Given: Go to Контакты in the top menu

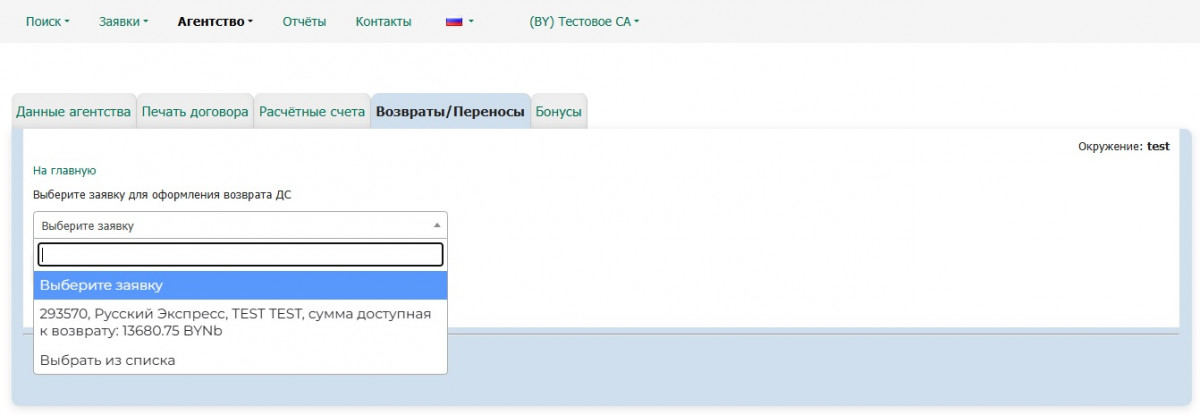Looking at the screenshot, I should pyautogui.click(x=383, y=22).
